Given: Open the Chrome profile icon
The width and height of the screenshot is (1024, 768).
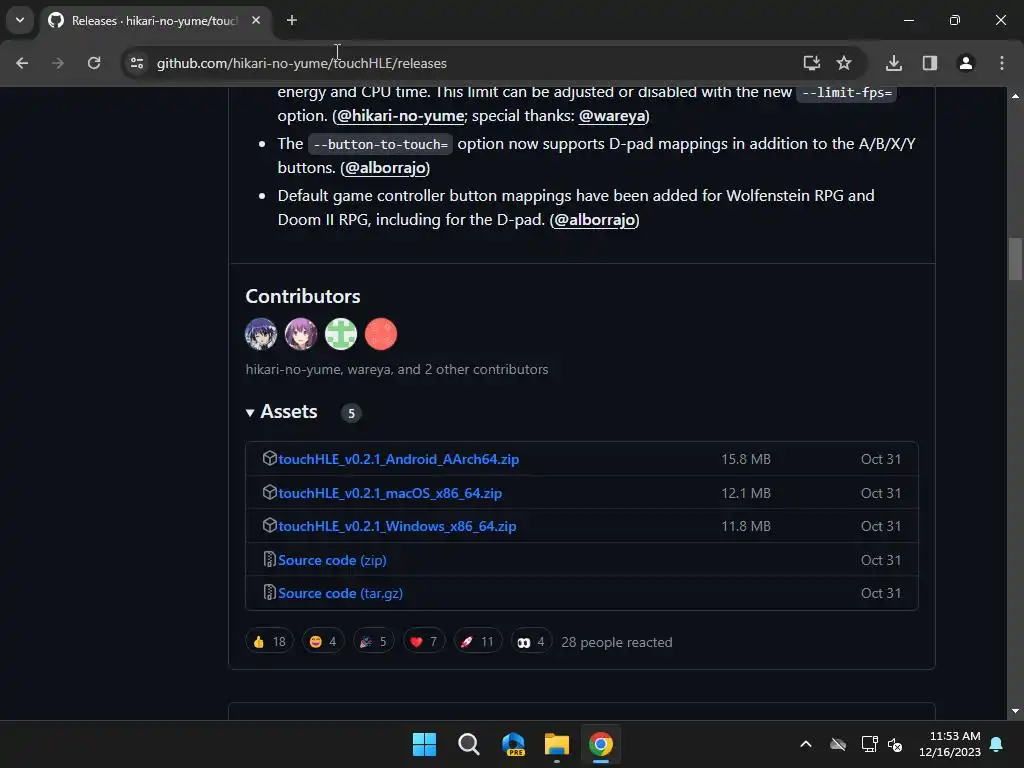Looking at the screenshot, I should pyautogui.click(x=966, y=63).
